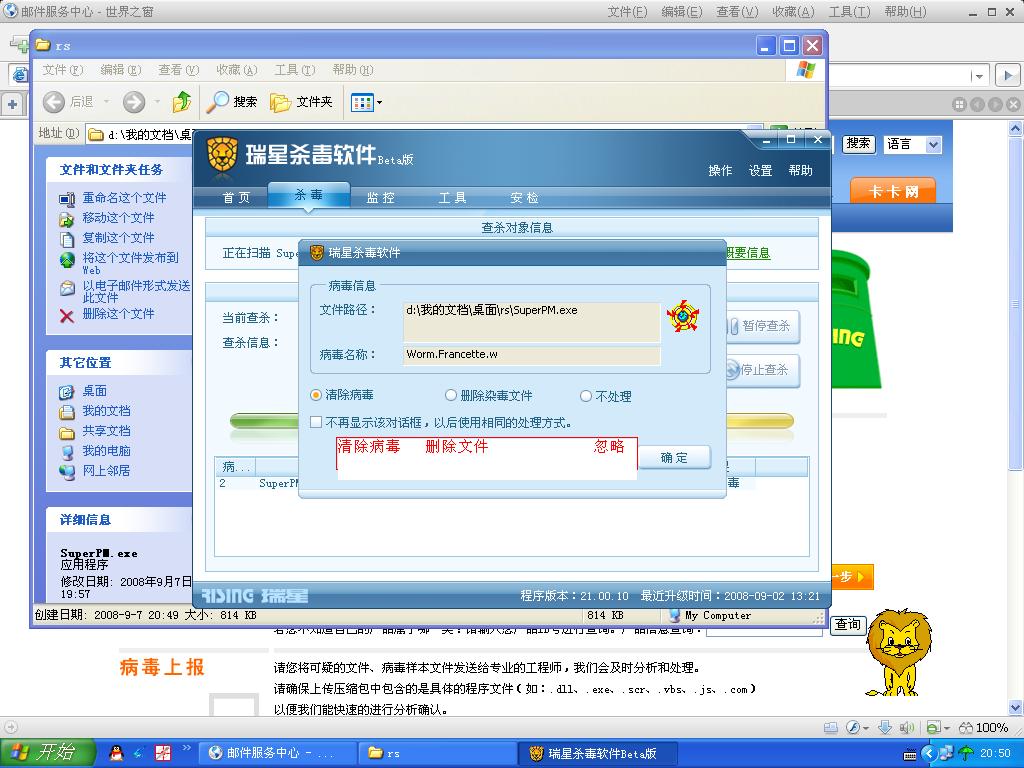Select the 清除病毒 radio option
Image resolution: width=1024 pixels, height=768 pixels.
316,395
